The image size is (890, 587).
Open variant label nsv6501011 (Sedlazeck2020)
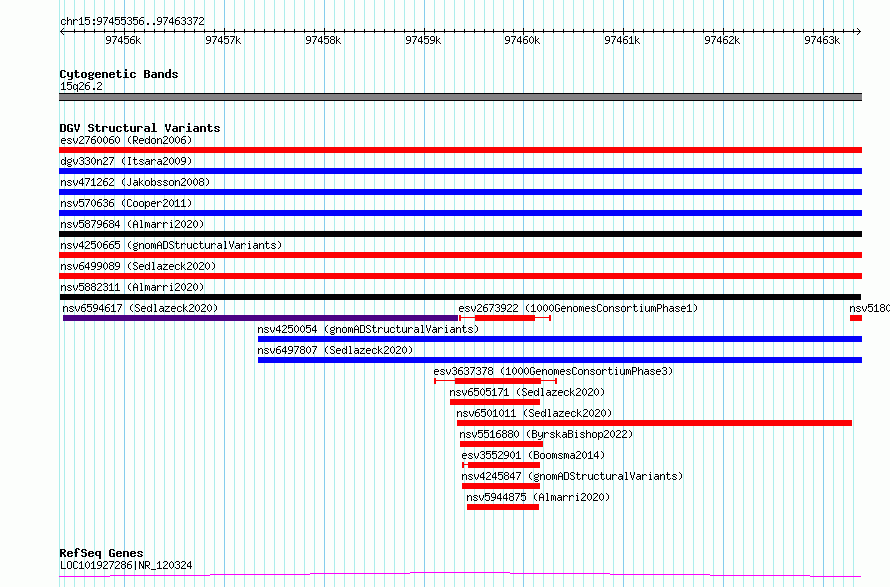535,413
